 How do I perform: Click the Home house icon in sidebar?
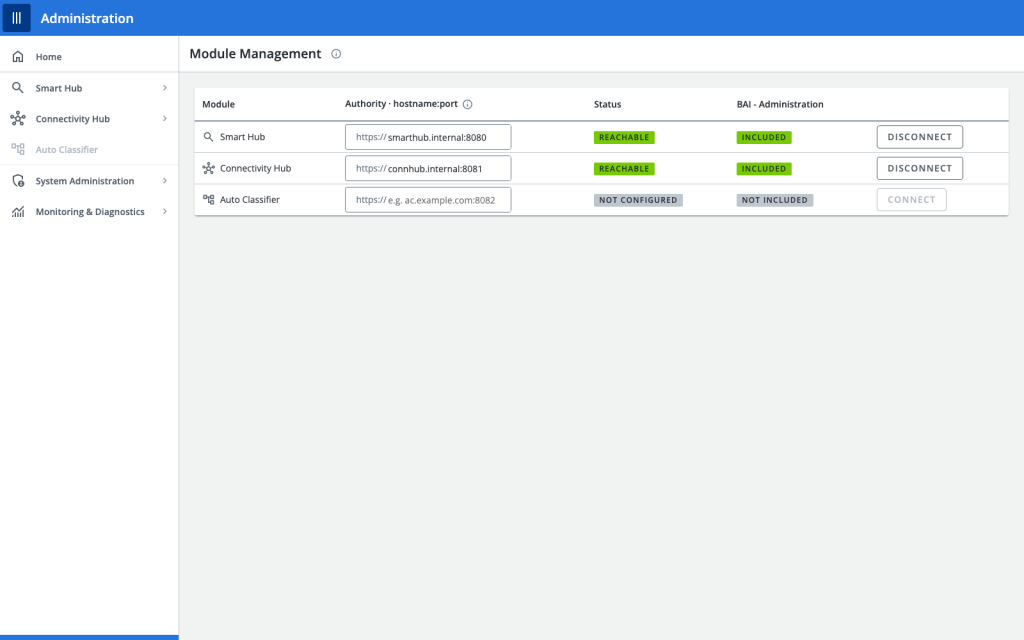18,57
